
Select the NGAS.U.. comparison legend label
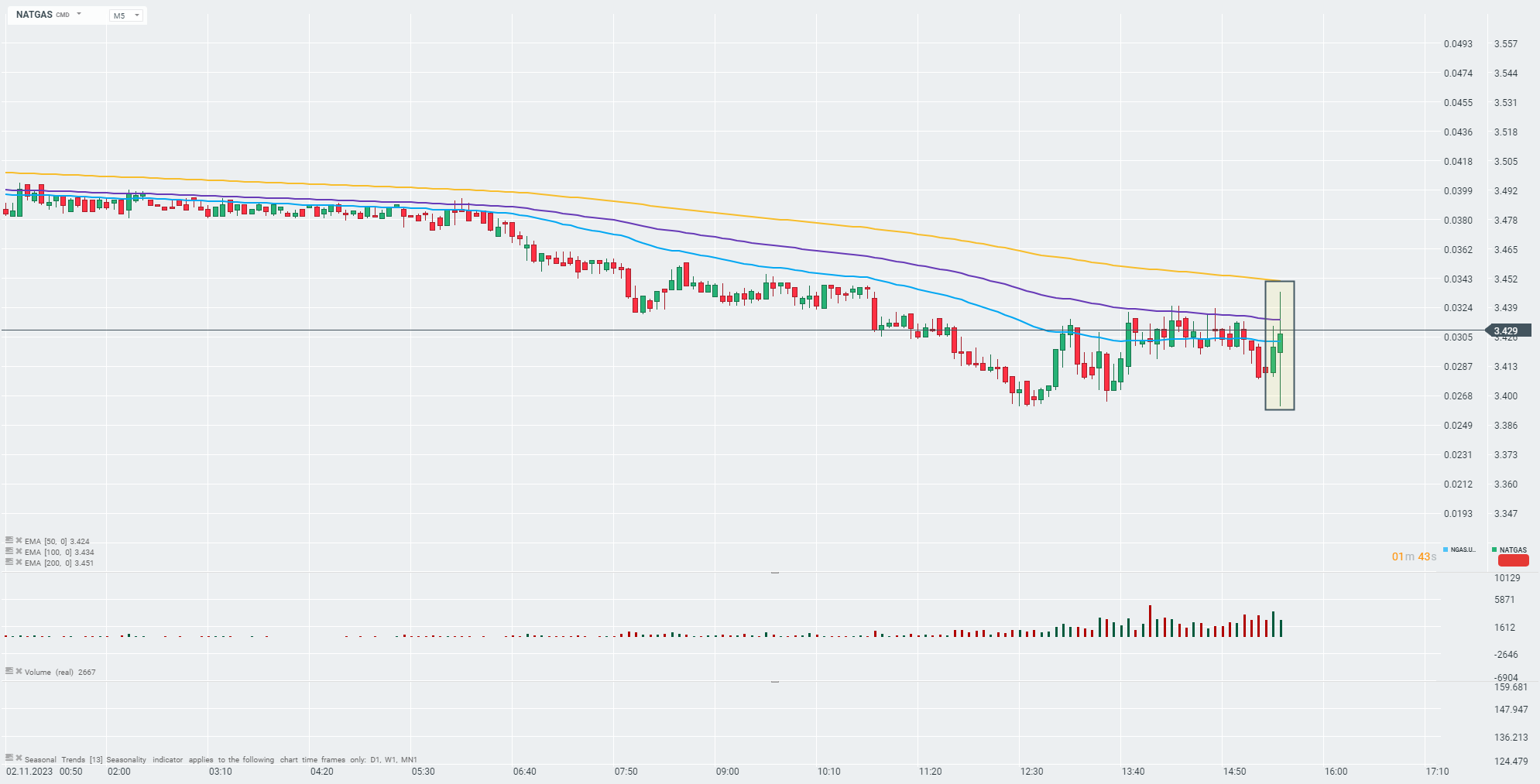point(1463,549)
